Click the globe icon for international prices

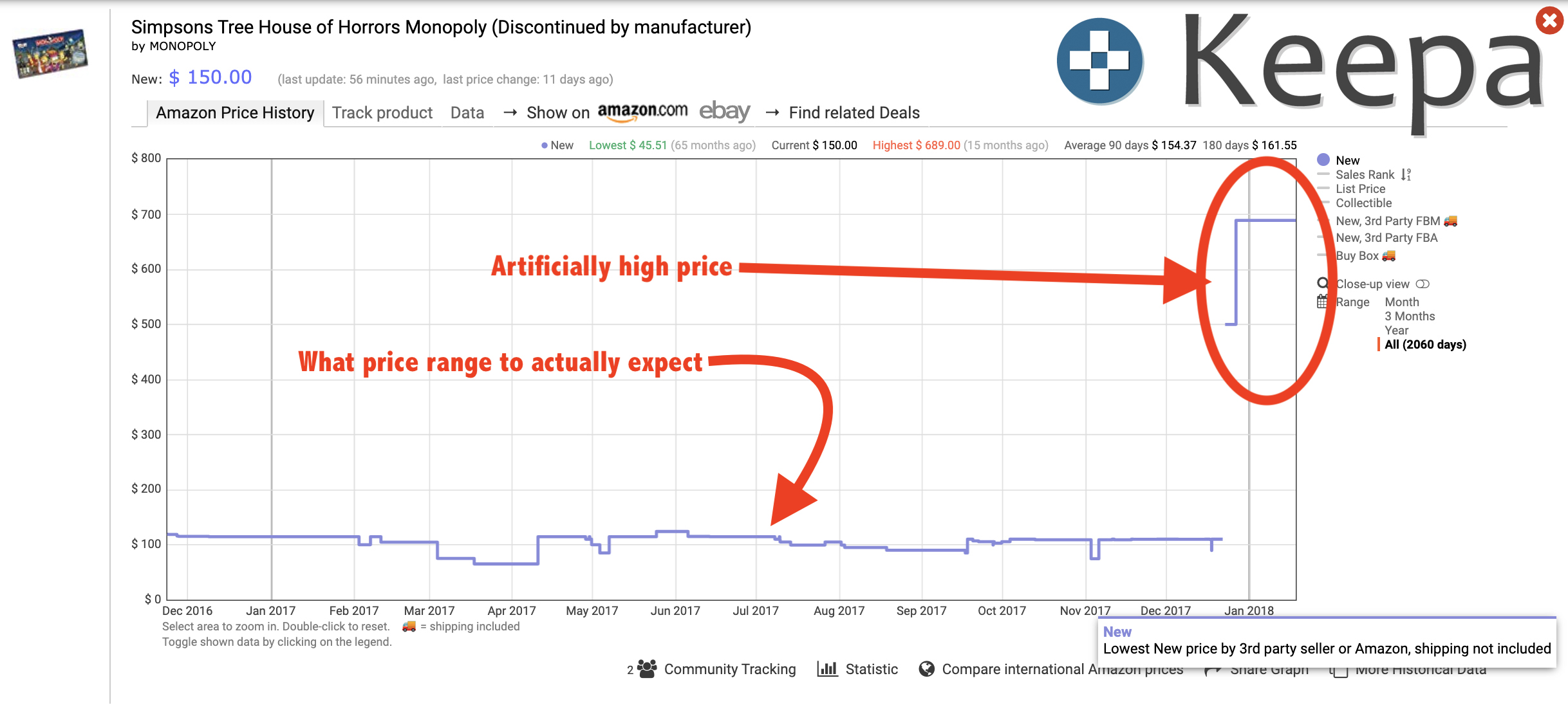(926, 669)
